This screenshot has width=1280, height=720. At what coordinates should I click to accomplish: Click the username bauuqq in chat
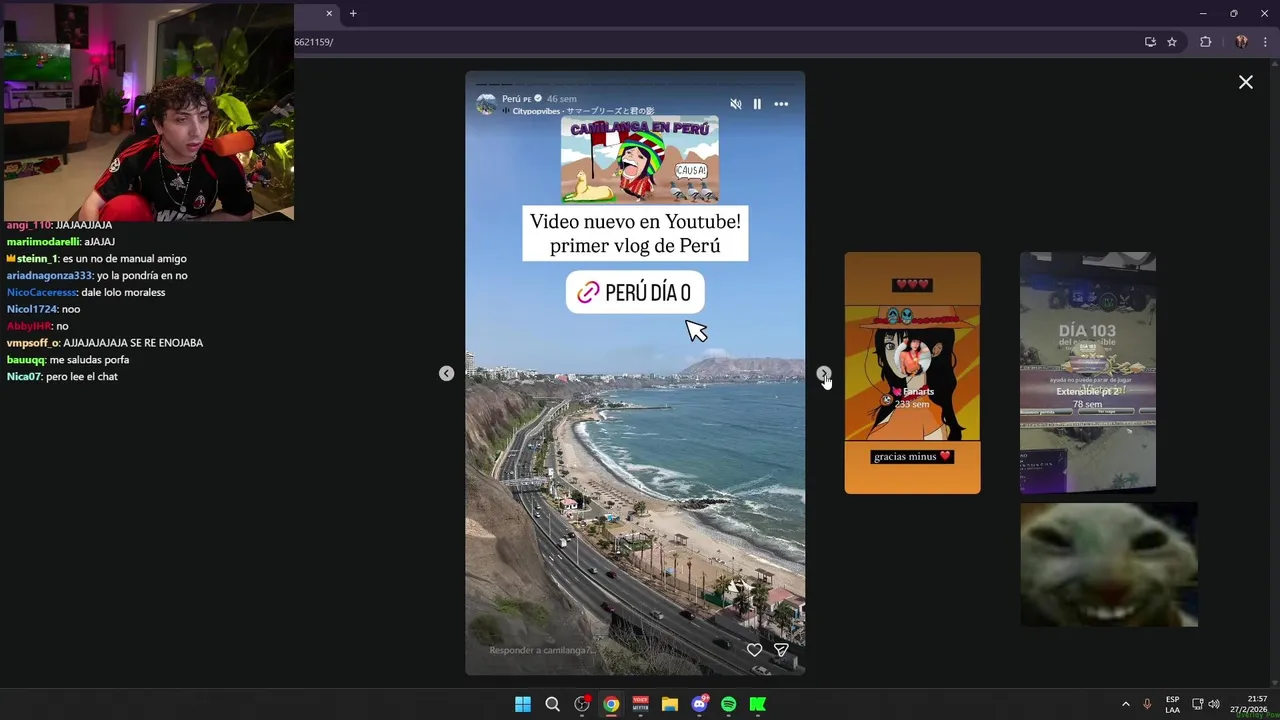(x=26, y=359)
